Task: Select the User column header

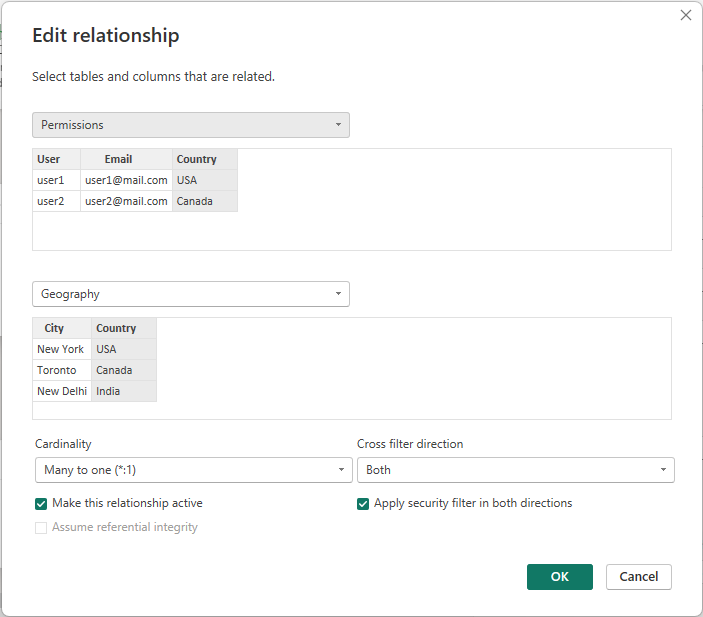Action: click(x=49, y=159)
